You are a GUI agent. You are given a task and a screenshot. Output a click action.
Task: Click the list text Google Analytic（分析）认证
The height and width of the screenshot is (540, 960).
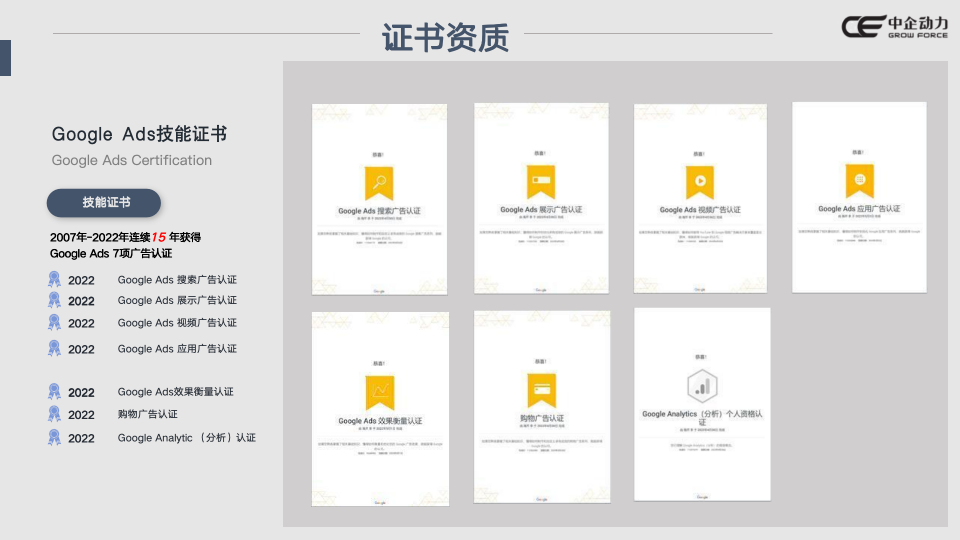pyautogui.click(x=187, y=438)
